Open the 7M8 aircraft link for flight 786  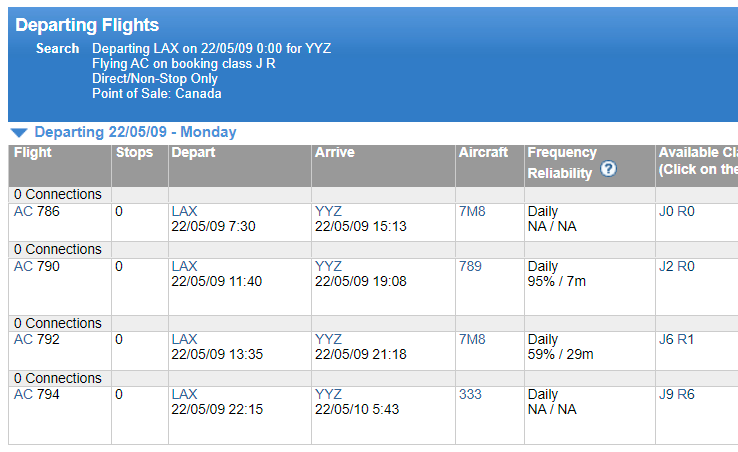click(472, 212)
